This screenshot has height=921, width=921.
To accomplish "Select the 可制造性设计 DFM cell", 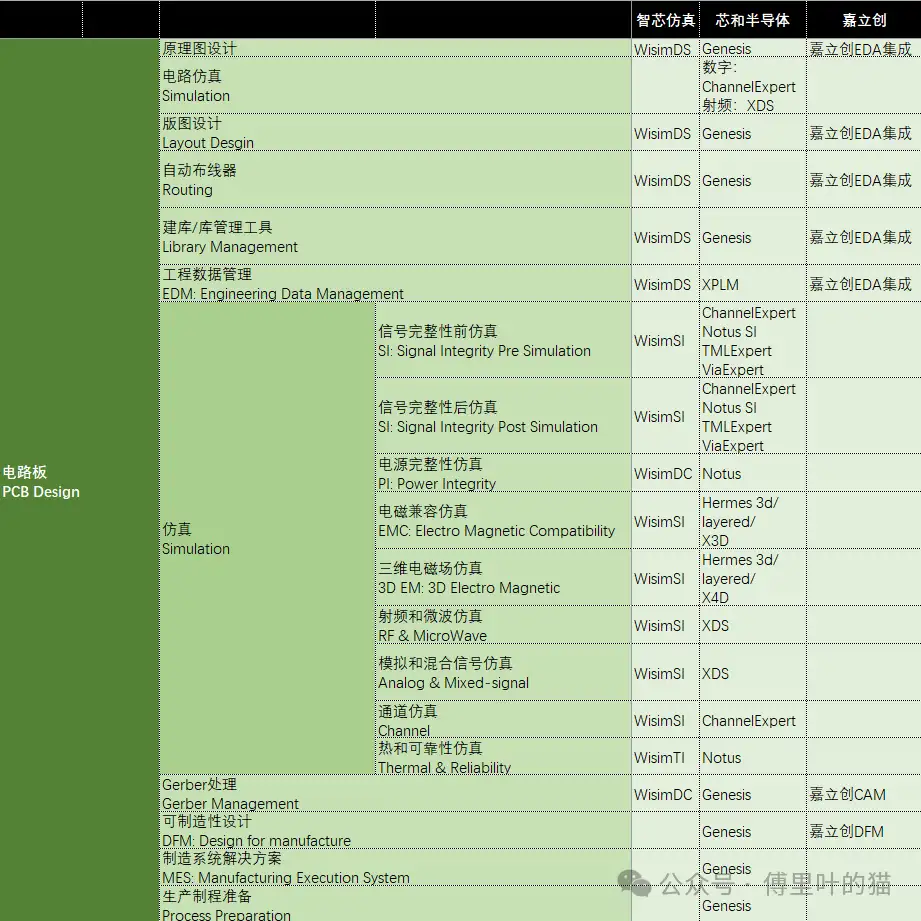I will click(395, 831).
